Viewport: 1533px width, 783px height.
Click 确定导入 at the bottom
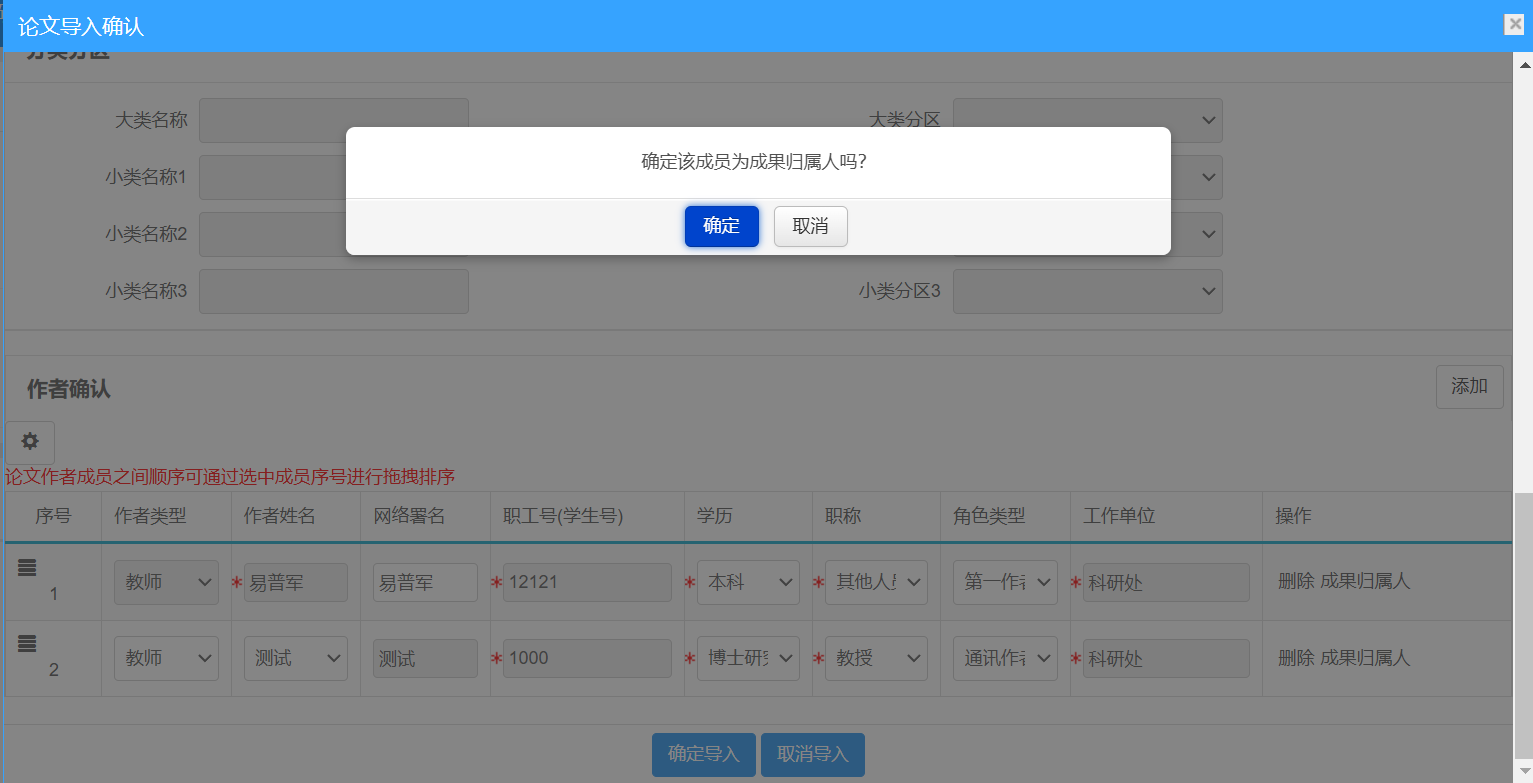[x=704, y=754]
